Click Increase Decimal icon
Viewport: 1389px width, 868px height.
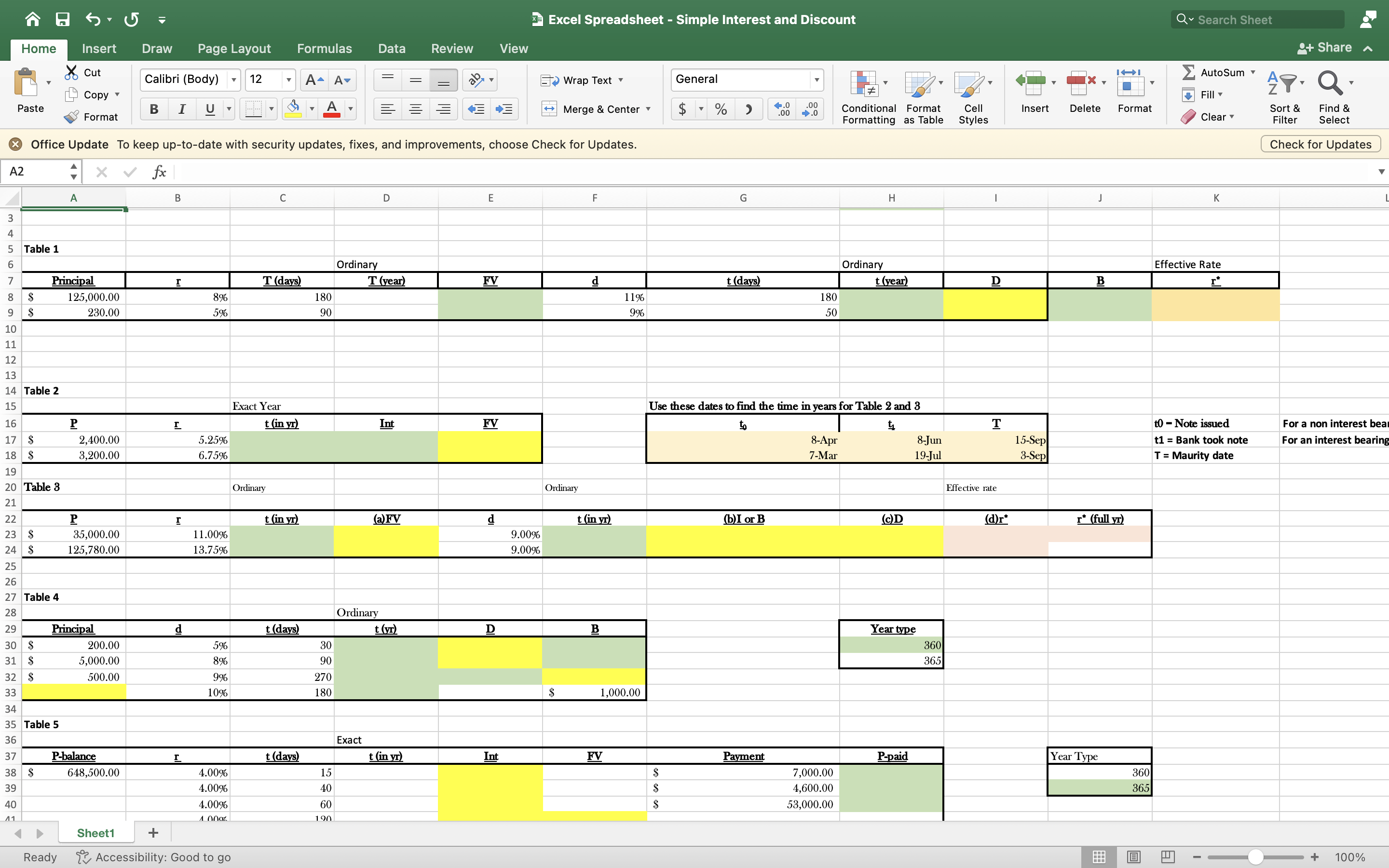pos(782,109)
